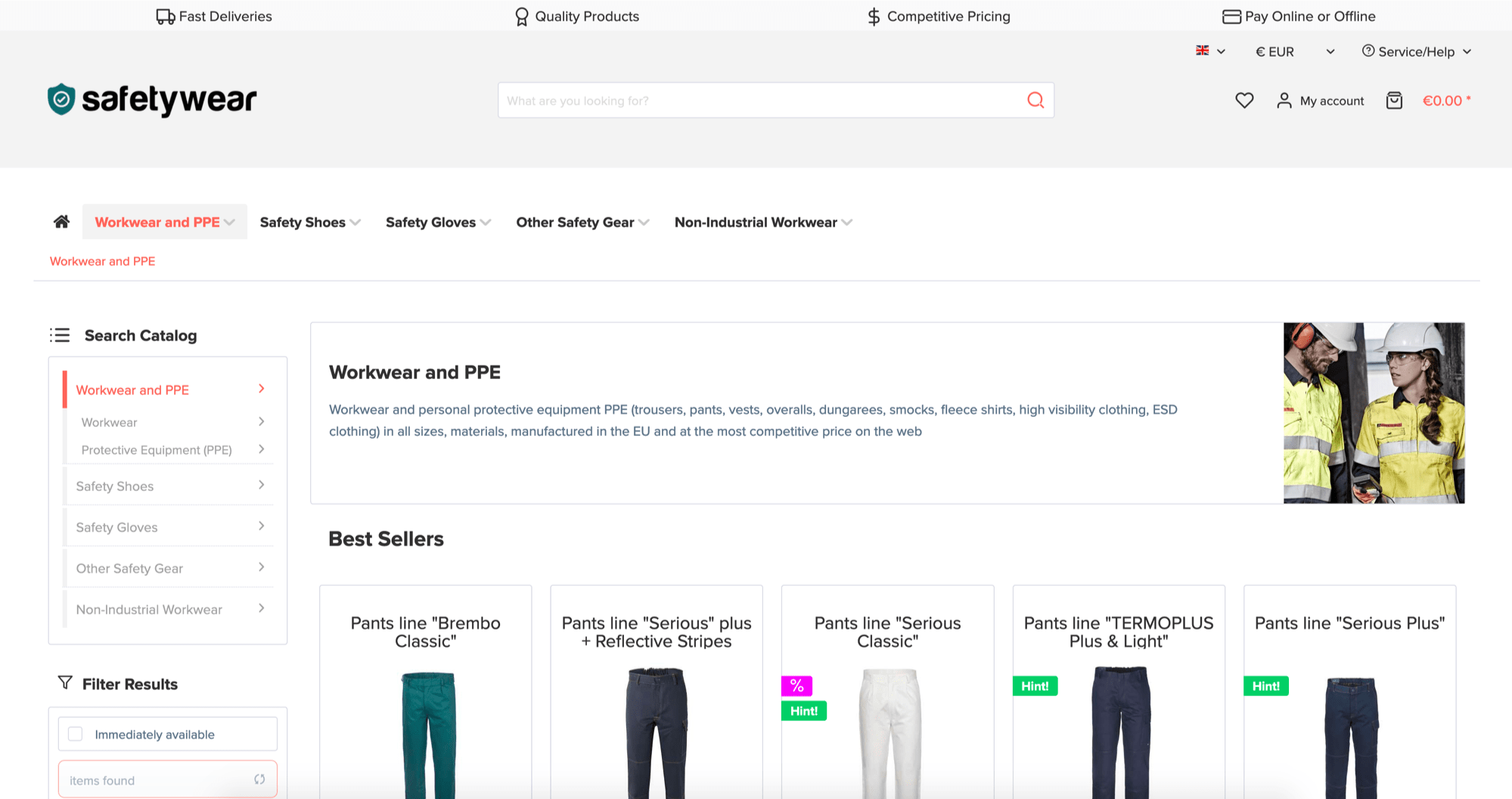
Task: Expand the Service/Help menu
Action: click(x=1416, y=51)
